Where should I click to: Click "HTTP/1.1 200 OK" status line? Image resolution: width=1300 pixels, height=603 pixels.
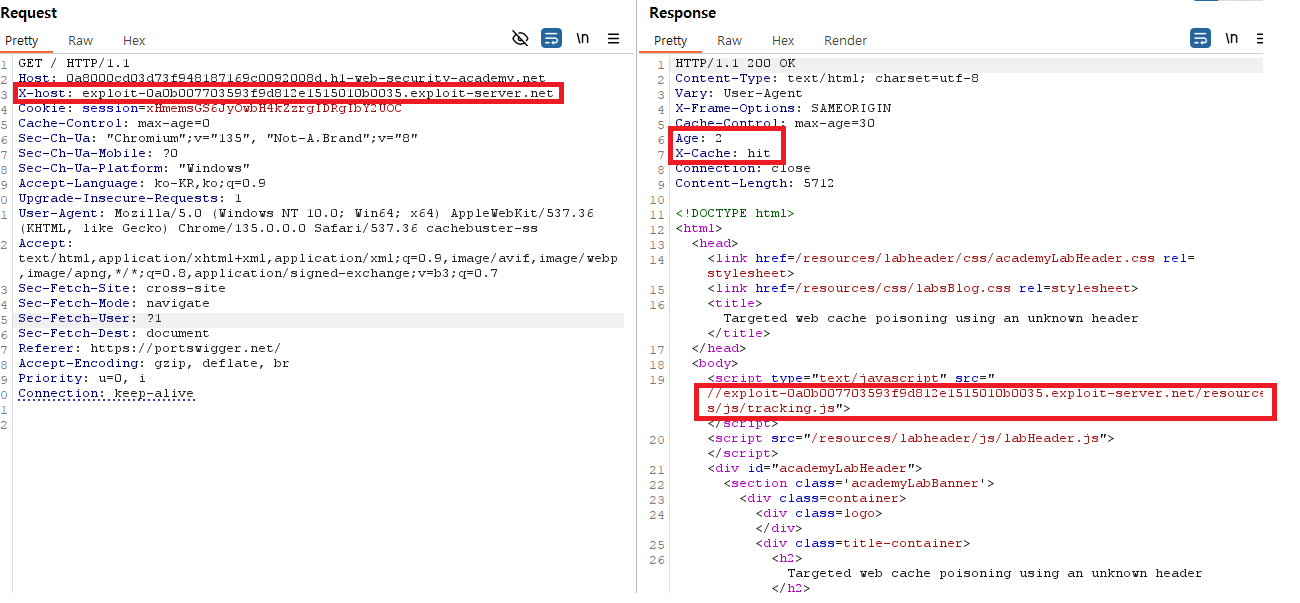pyautogui.click(x=735, y=63)
